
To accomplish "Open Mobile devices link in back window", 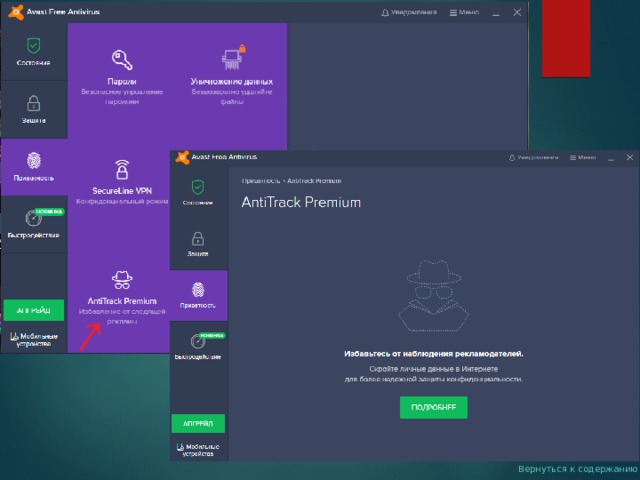I will pos(34,340).
